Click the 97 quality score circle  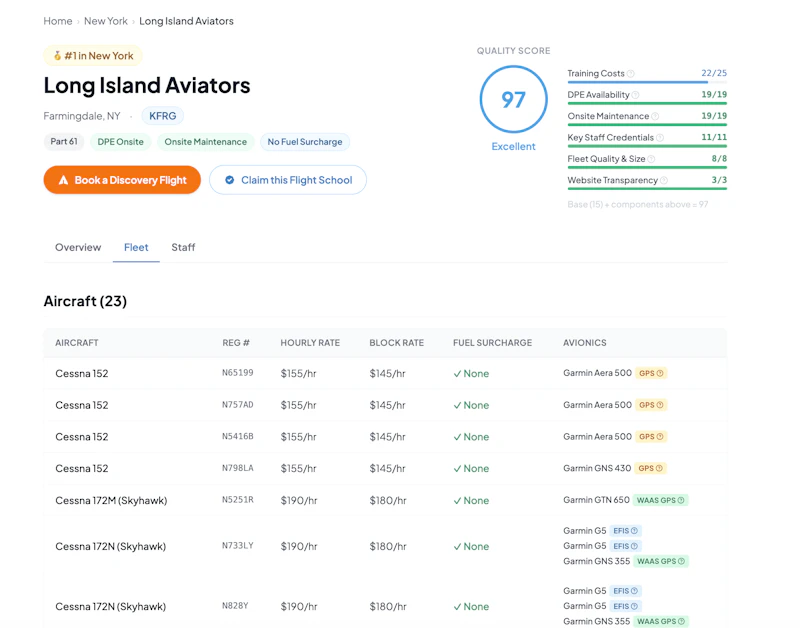click(x=513, y=99)
